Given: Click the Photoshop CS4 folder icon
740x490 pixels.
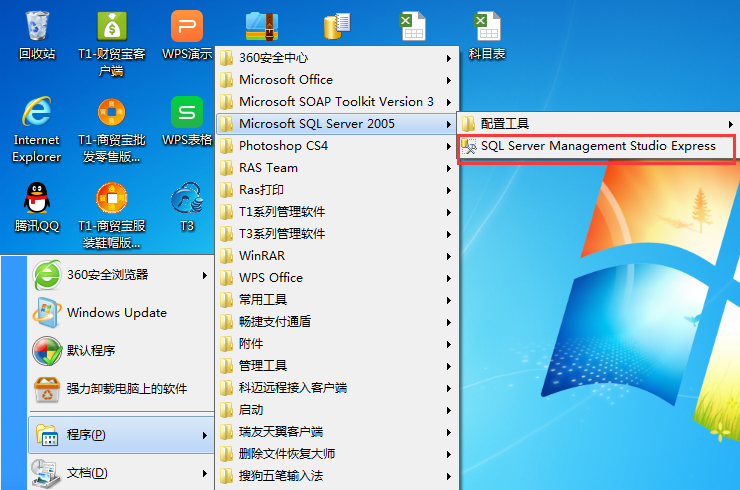Looking at the screenshot, I should click(x=227, y=146).
